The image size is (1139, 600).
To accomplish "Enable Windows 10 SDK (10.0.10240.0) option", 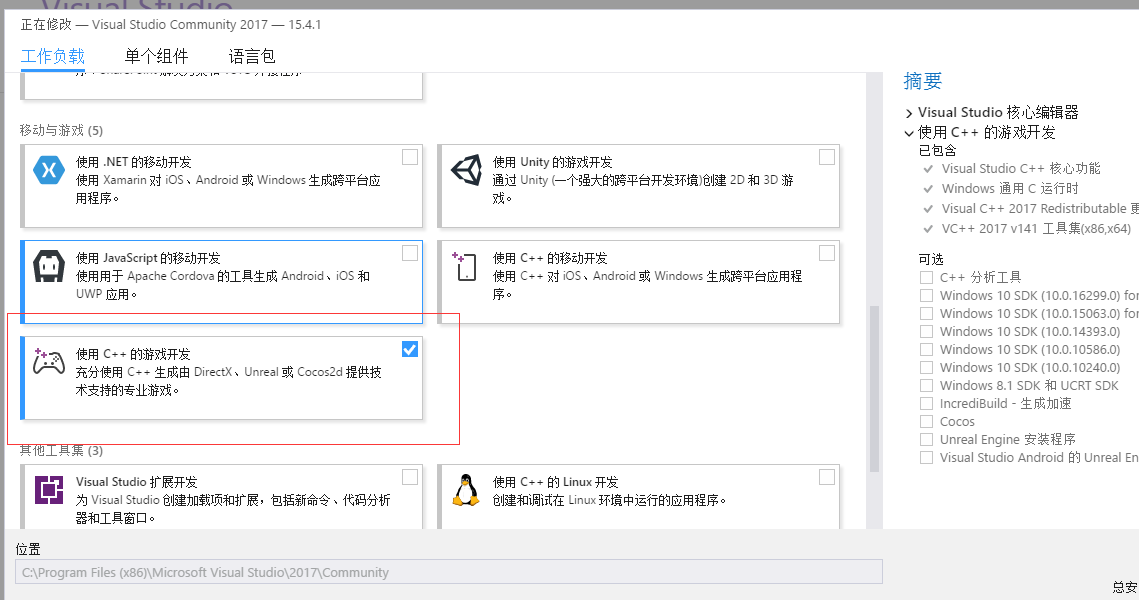I will click(x=926, y=368).
